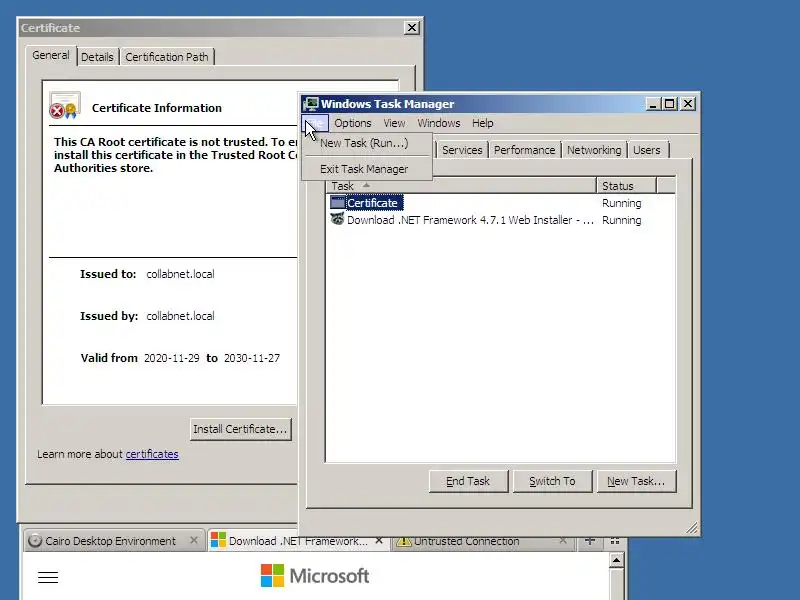
Task: Close the Certificate dialog window
Action: point(412,28)
